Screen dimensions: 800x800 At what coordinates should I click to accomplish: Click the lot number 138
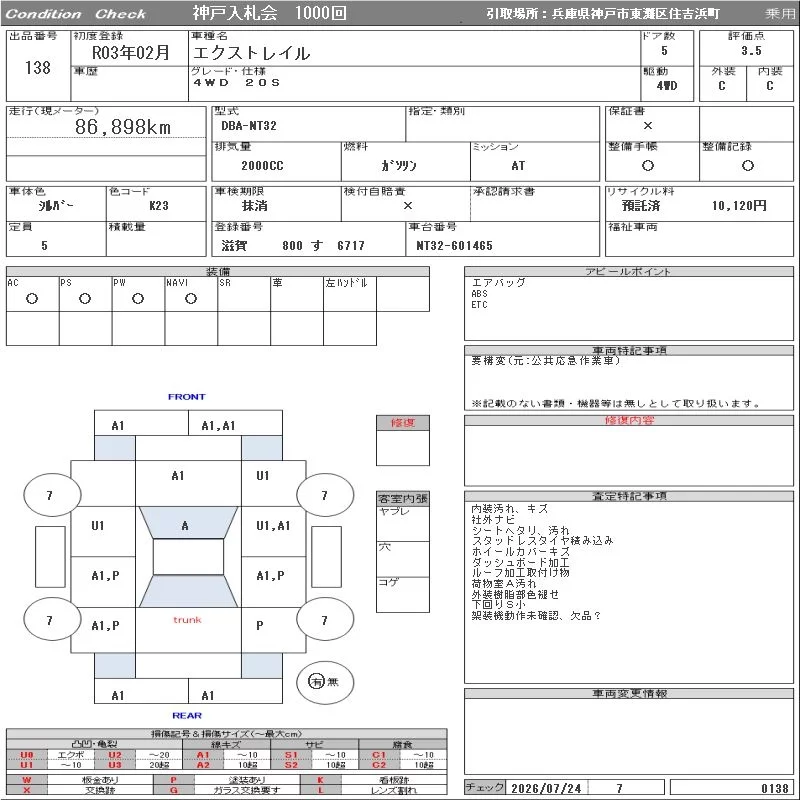point(38,68)
